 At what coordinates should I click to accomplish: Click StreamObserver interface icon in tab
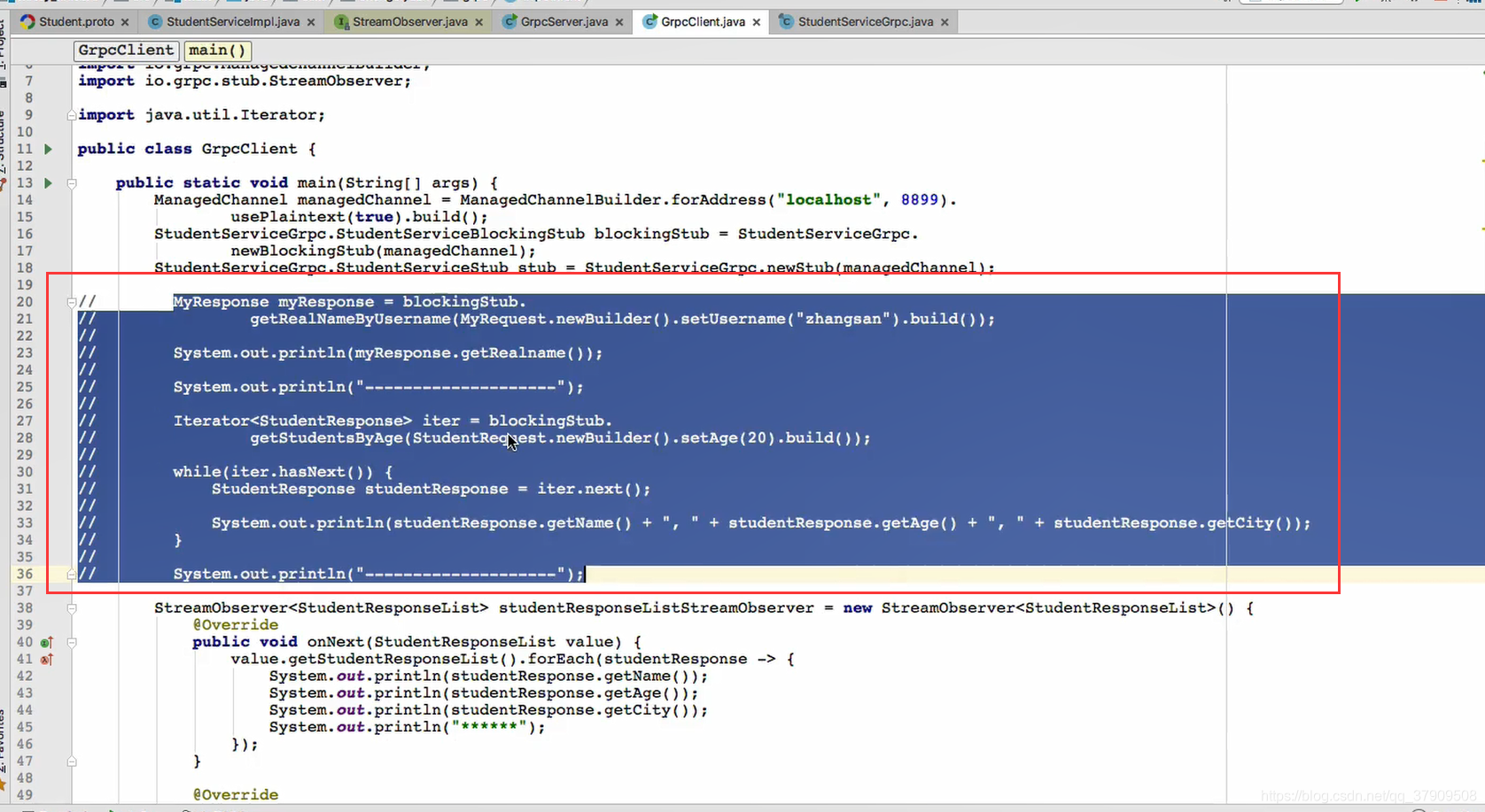342,21
